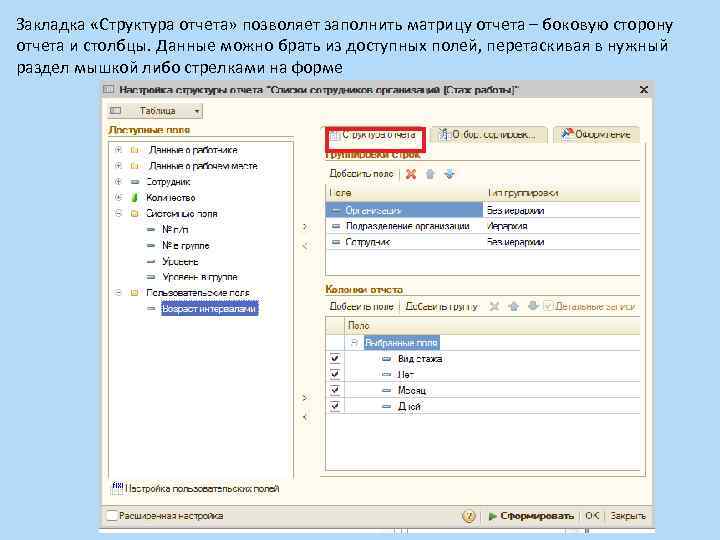Click the right arrow beside row groupings
Screen dimensions: 720x540
tap(305, 227)
